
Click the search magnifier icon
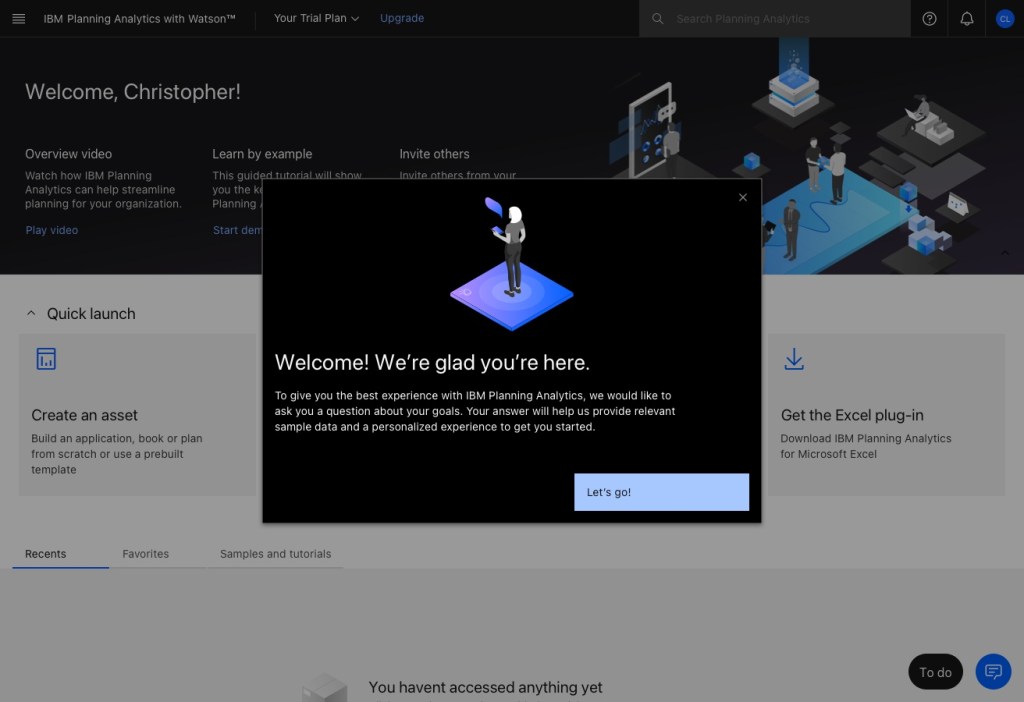click(x=657, y=18)
